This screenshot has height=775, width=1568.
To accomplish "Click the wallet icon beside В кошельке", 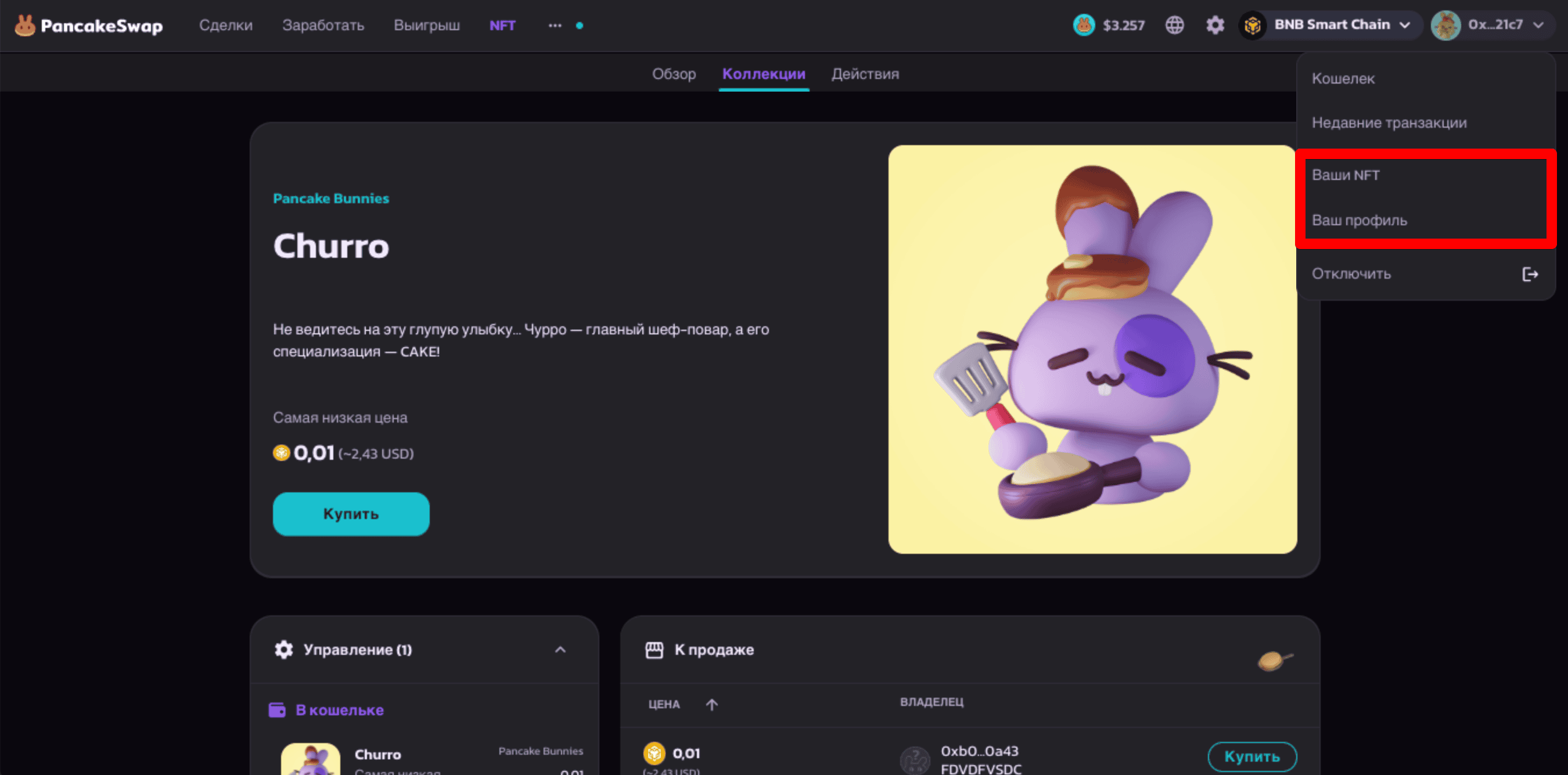I will (x=277, y=710).
